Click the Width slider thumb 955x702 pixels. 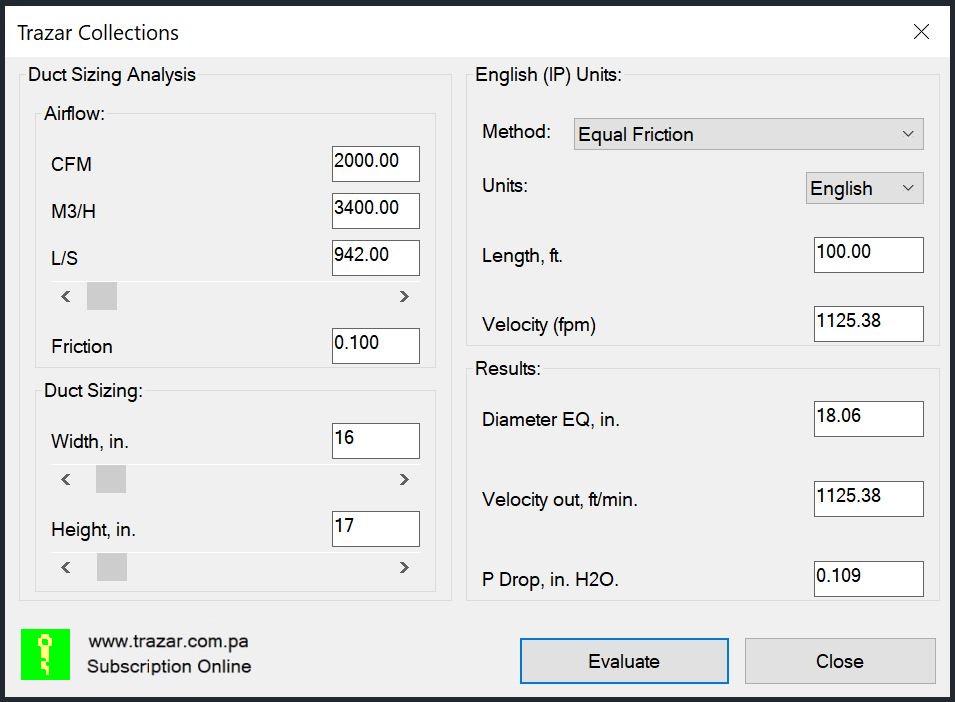(x=111, y=480)
